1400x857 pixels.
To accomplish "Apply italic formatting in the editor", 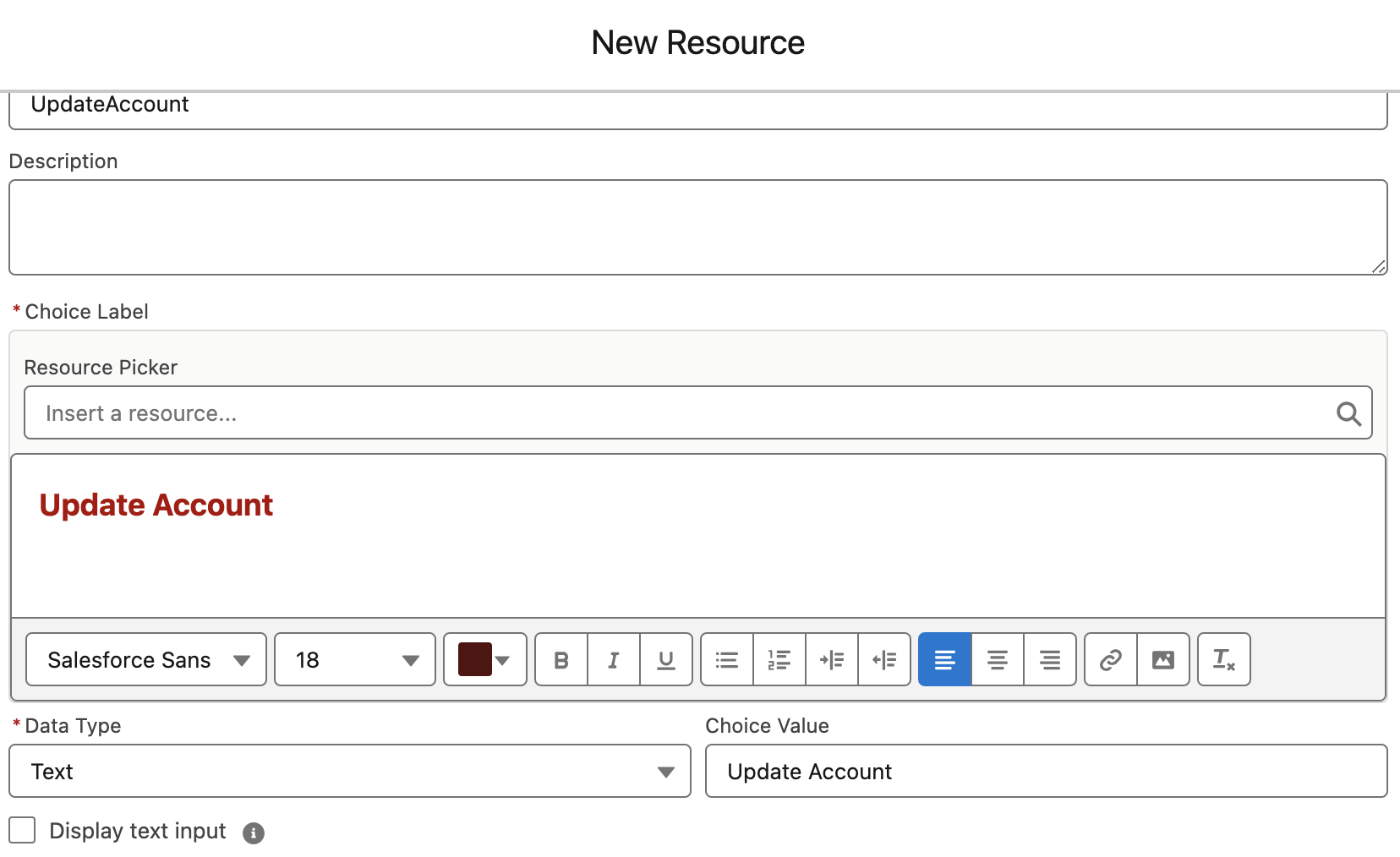I will [x=613, y=660].
